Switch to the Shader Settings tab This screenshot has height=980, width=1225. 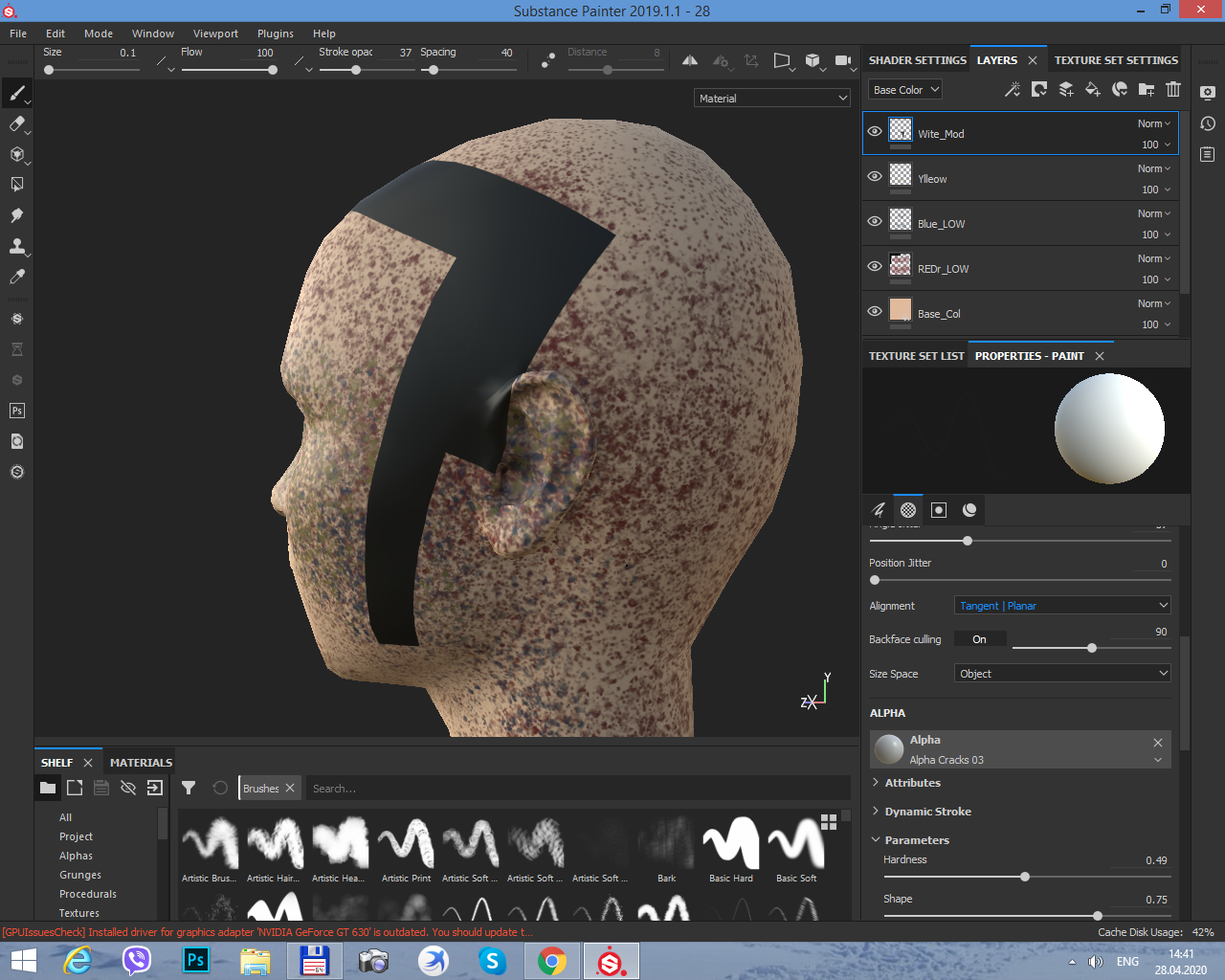pyautogui.click(x=917, y=60)
